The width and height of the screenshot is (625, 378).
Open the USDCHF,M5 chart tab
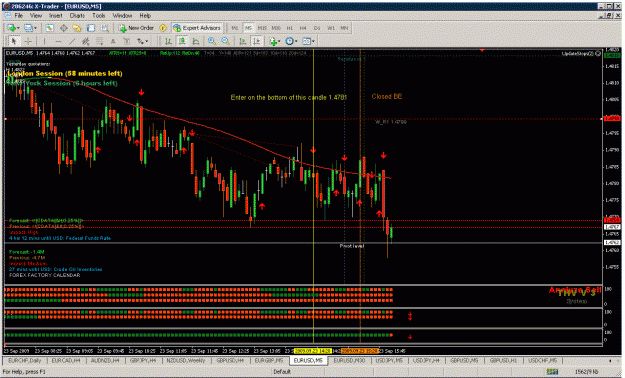click(542, 360)
